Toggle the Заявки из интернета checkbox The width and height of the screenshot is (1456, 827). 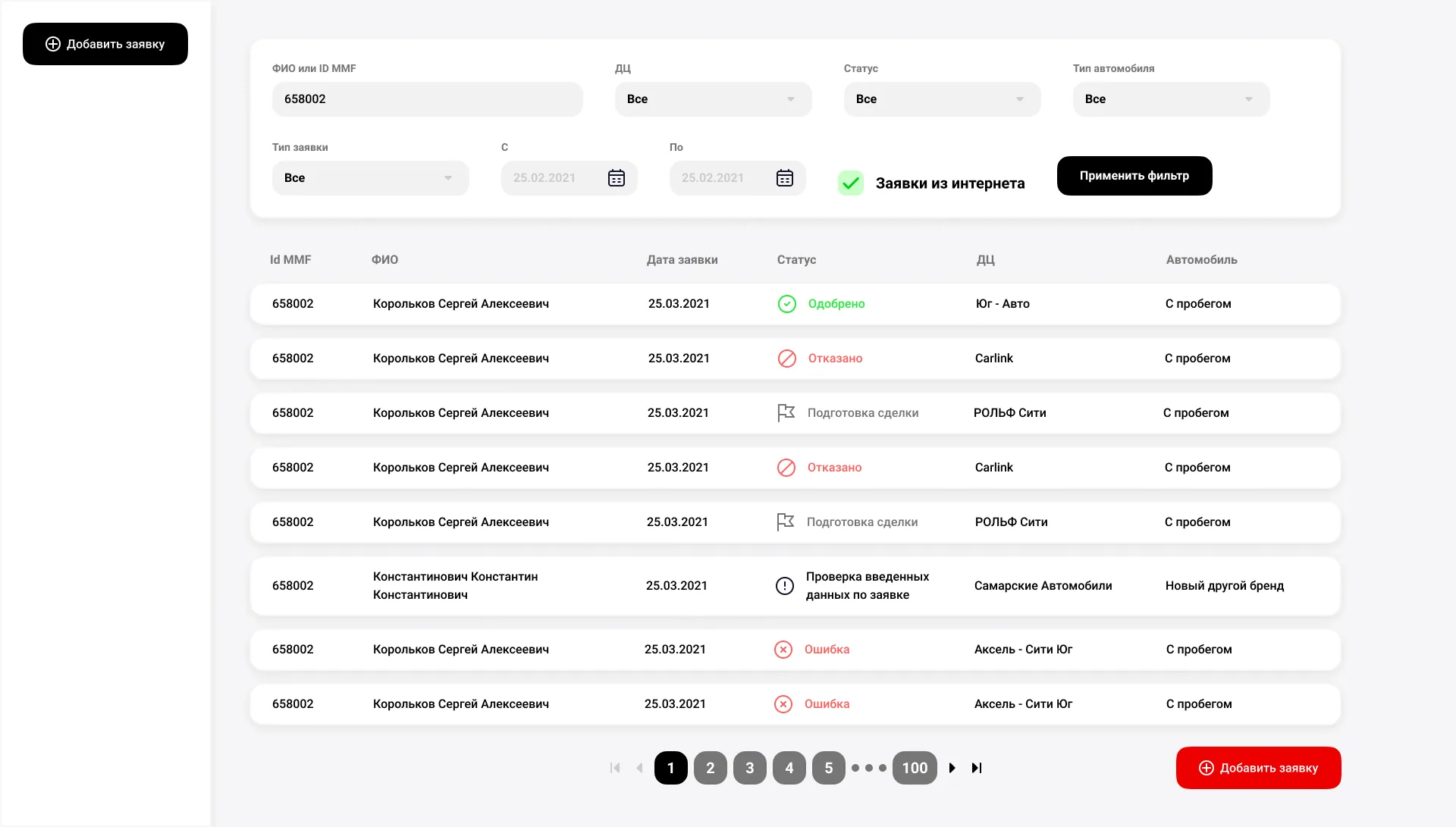click(851, 183)
